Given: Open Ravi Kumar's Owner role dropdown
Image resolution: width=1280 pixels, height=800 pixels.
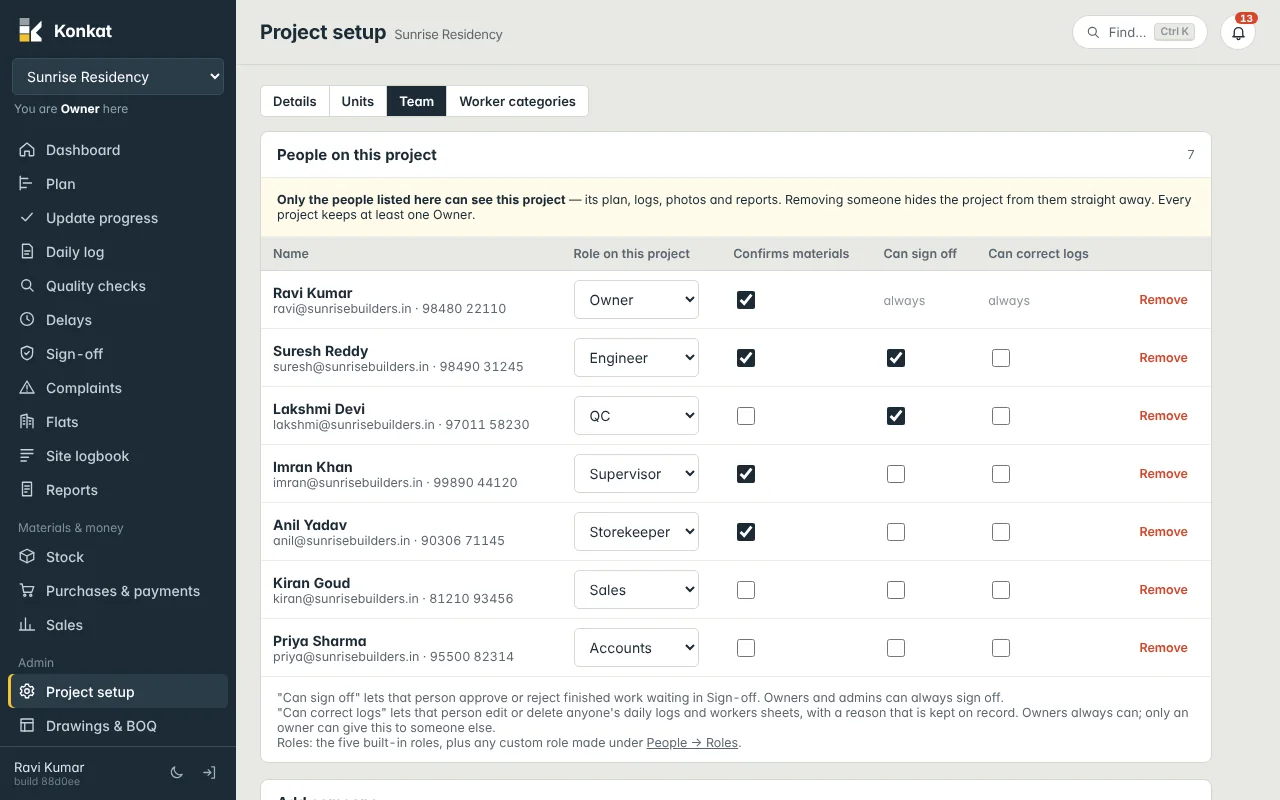Looking at the screenshot, I should point(636,300).
